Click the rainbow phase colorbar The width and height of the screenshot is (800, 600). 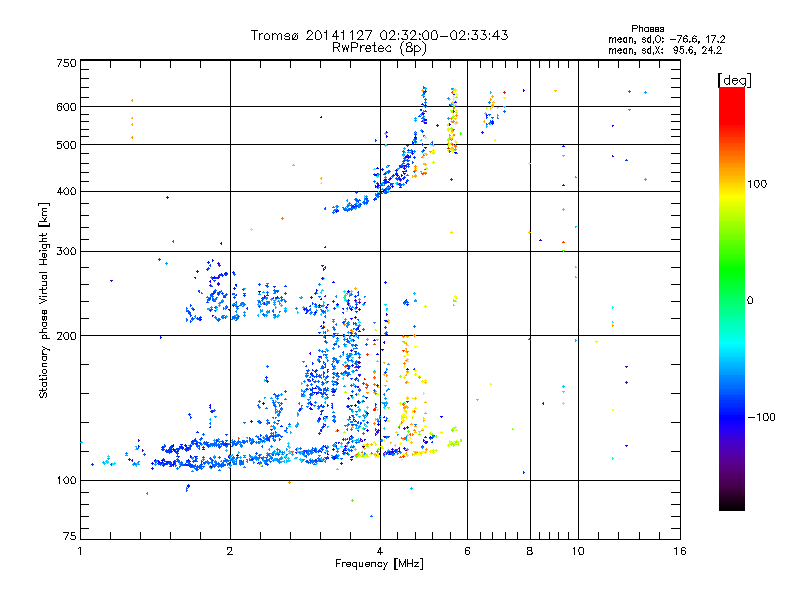(x=732, y=298)
